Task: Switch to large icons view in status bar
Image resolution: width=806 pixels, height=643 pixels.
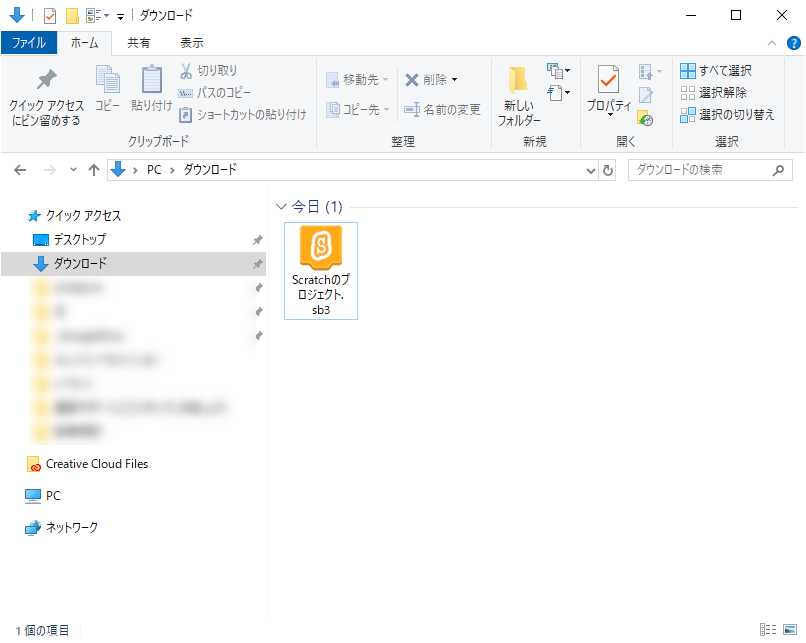Action: point(790,629)
